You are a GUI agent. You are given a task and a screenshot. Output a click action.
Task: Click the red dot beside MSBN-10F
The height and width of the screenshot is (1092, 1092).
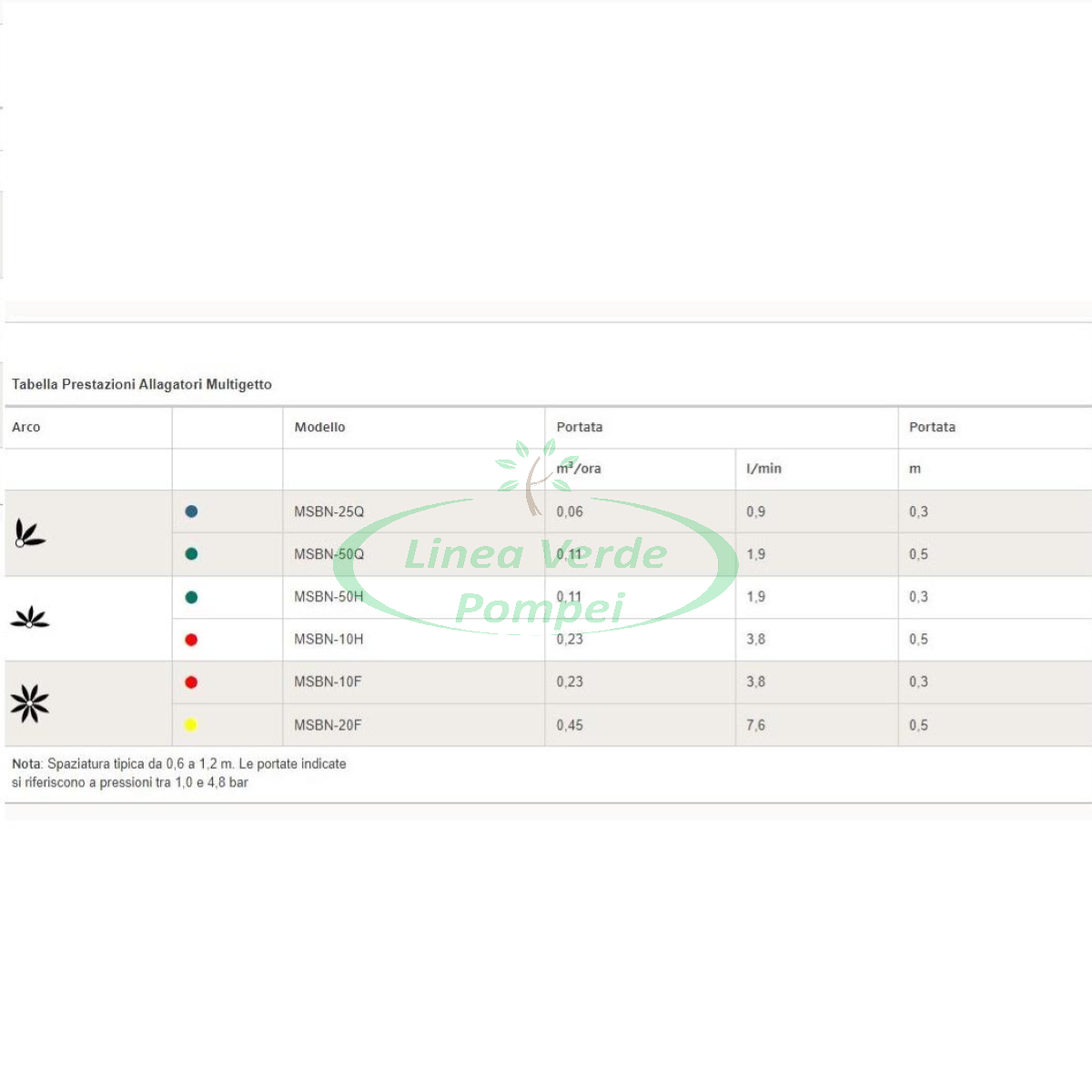click(x=191, y=682)
